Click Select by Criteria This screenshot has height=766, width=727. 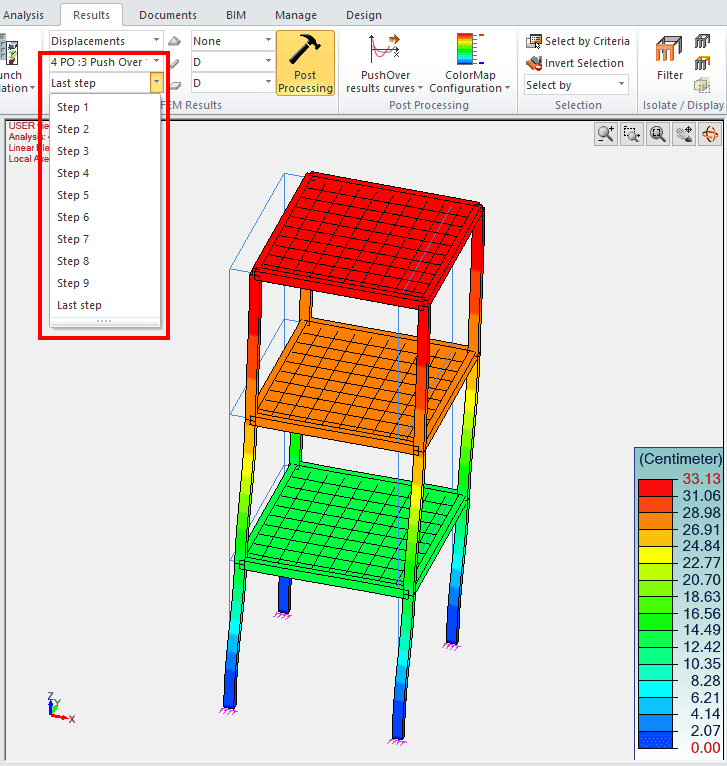click(578, 41)
